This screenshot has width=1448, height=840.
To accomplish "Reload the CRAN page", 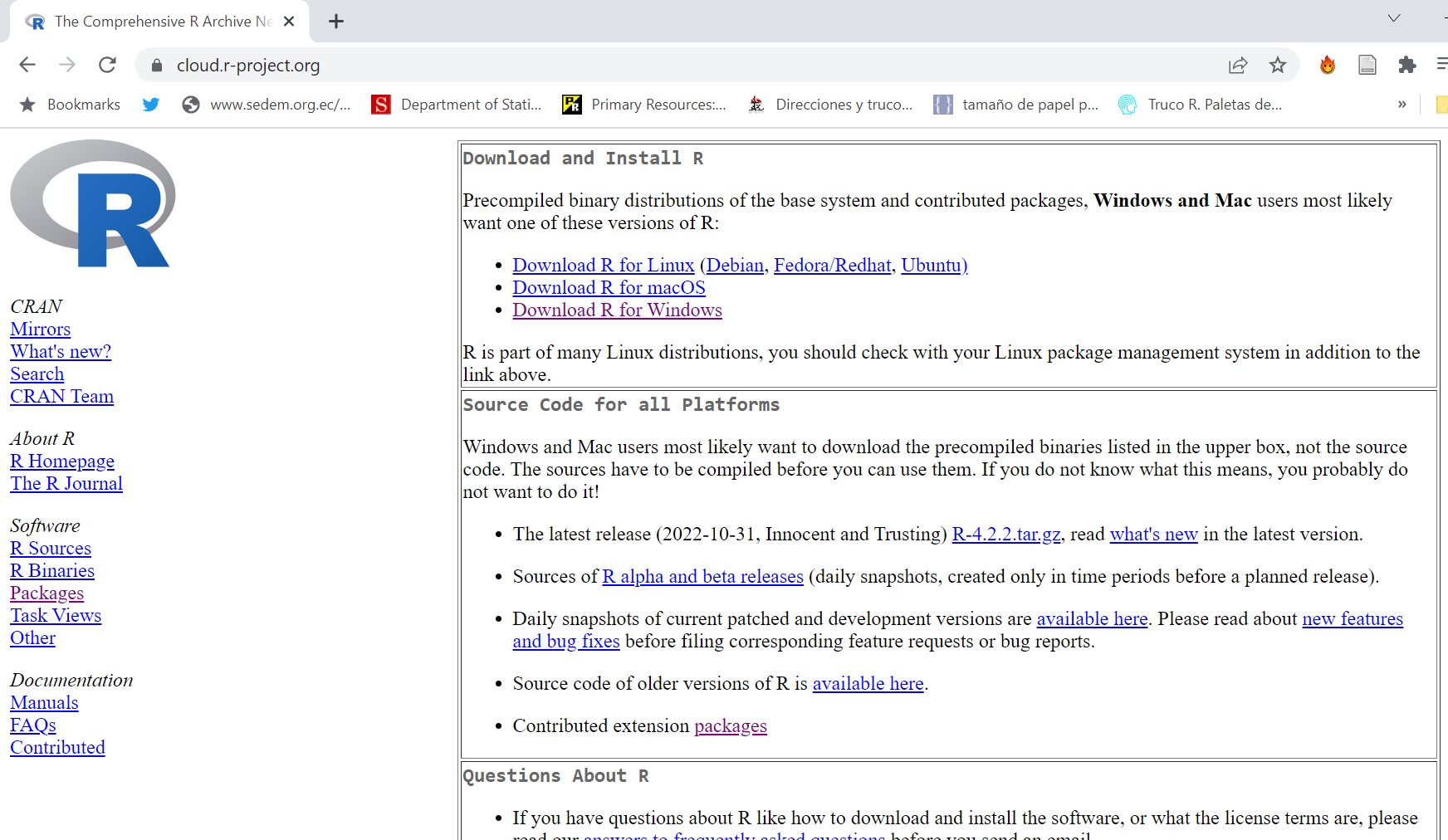I will click(107, 65).
